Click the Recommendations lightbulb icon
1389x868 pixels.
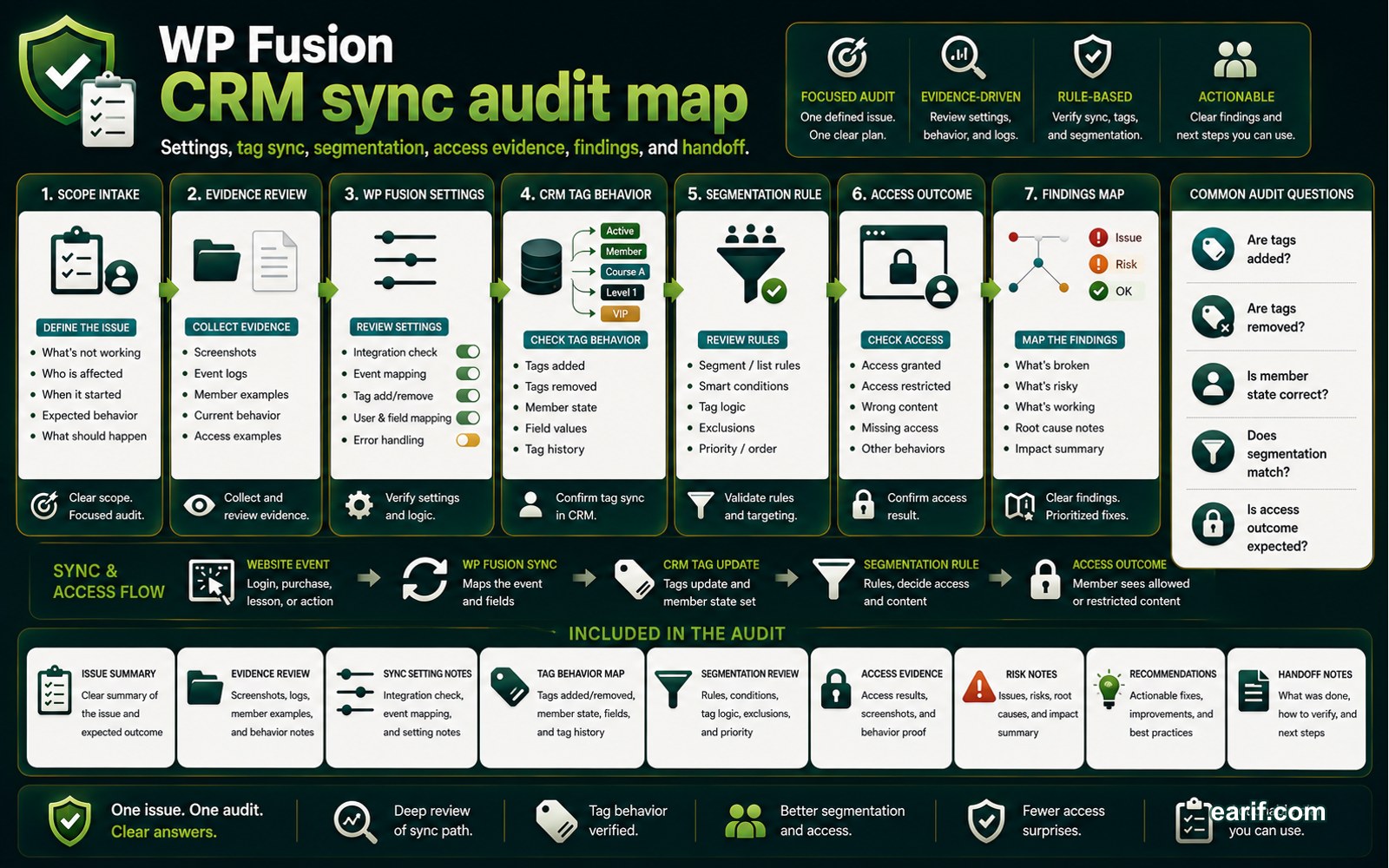(x=1109, y=690)
